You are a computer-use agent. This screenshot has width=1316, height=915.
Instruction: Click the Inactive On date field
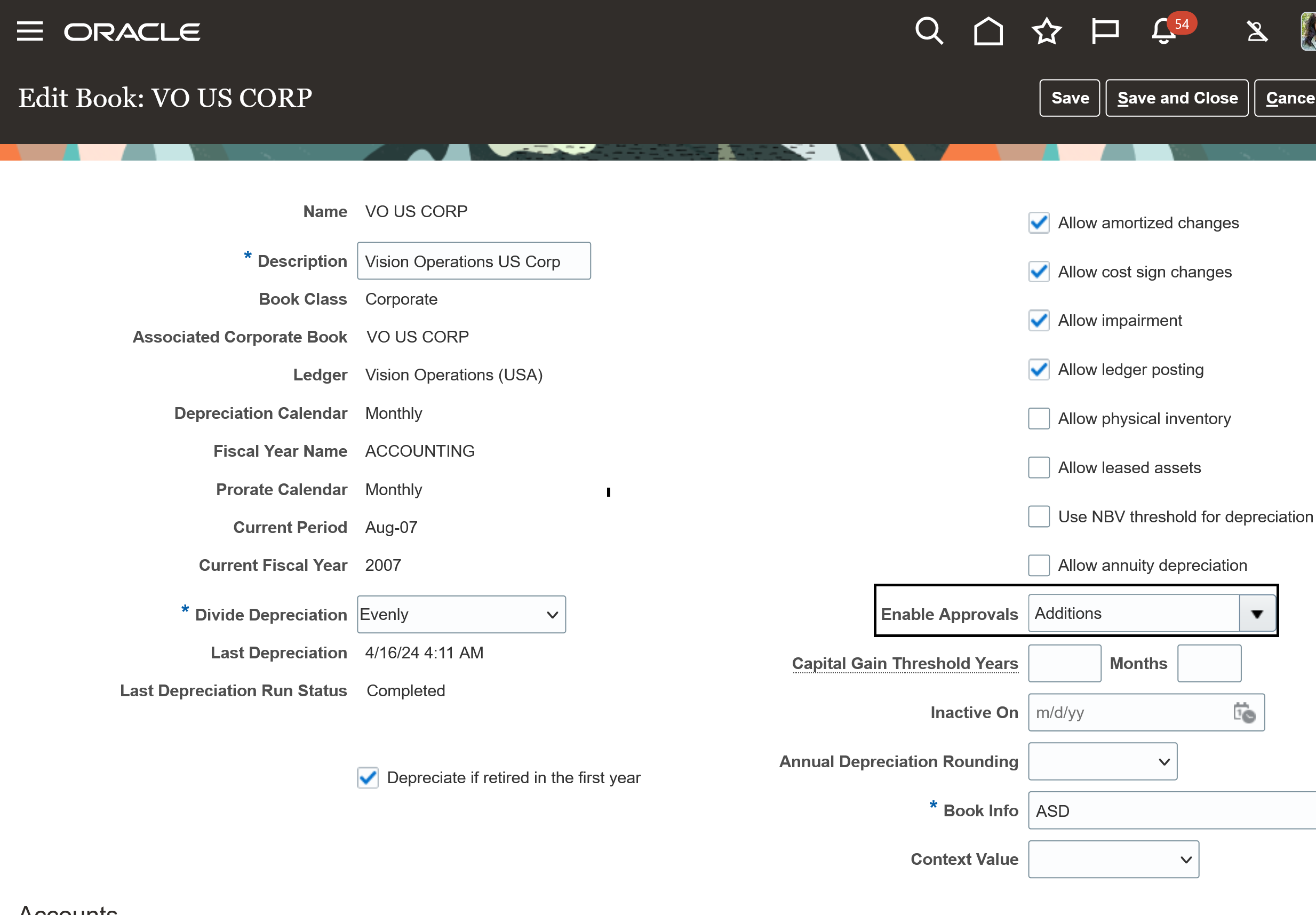point(1146,713)
